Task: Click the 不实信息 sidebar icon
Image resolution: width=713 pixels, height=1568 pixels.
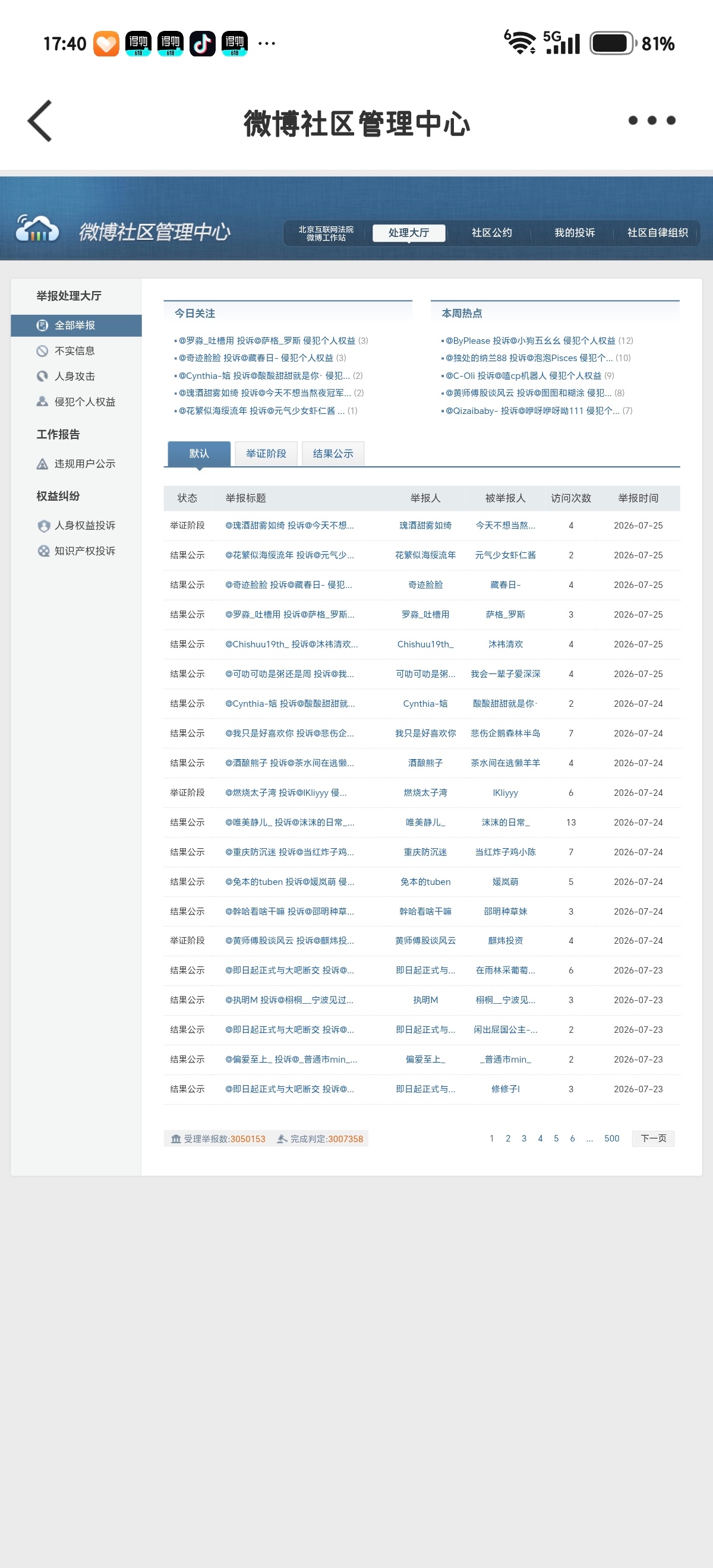Action: pyautogui.click(x=42, y=351)
